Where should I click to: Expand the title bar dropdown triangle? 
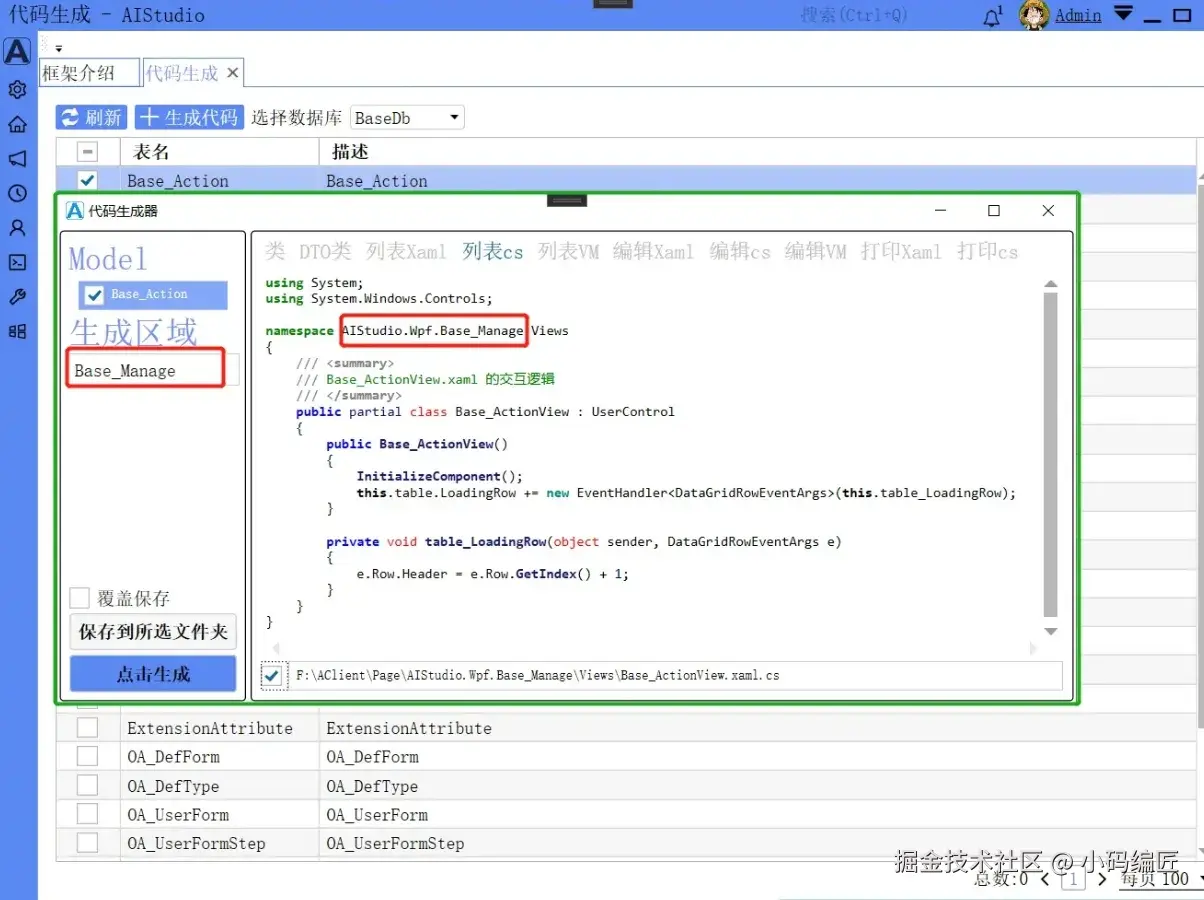point(1124,13)
